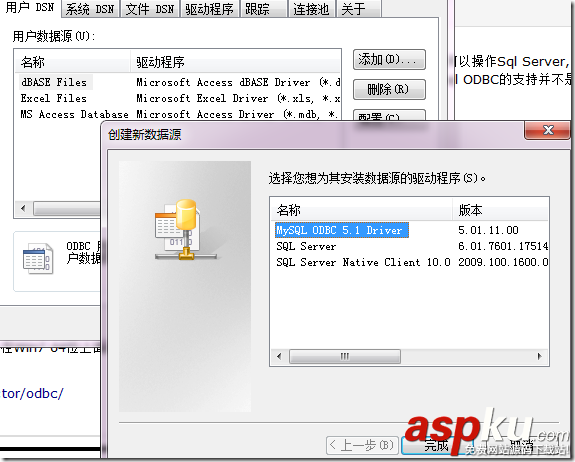The image size is (575, 462).
Task: Open the tor/odbc/ hyperlink
Action: [x=32, y=393]
